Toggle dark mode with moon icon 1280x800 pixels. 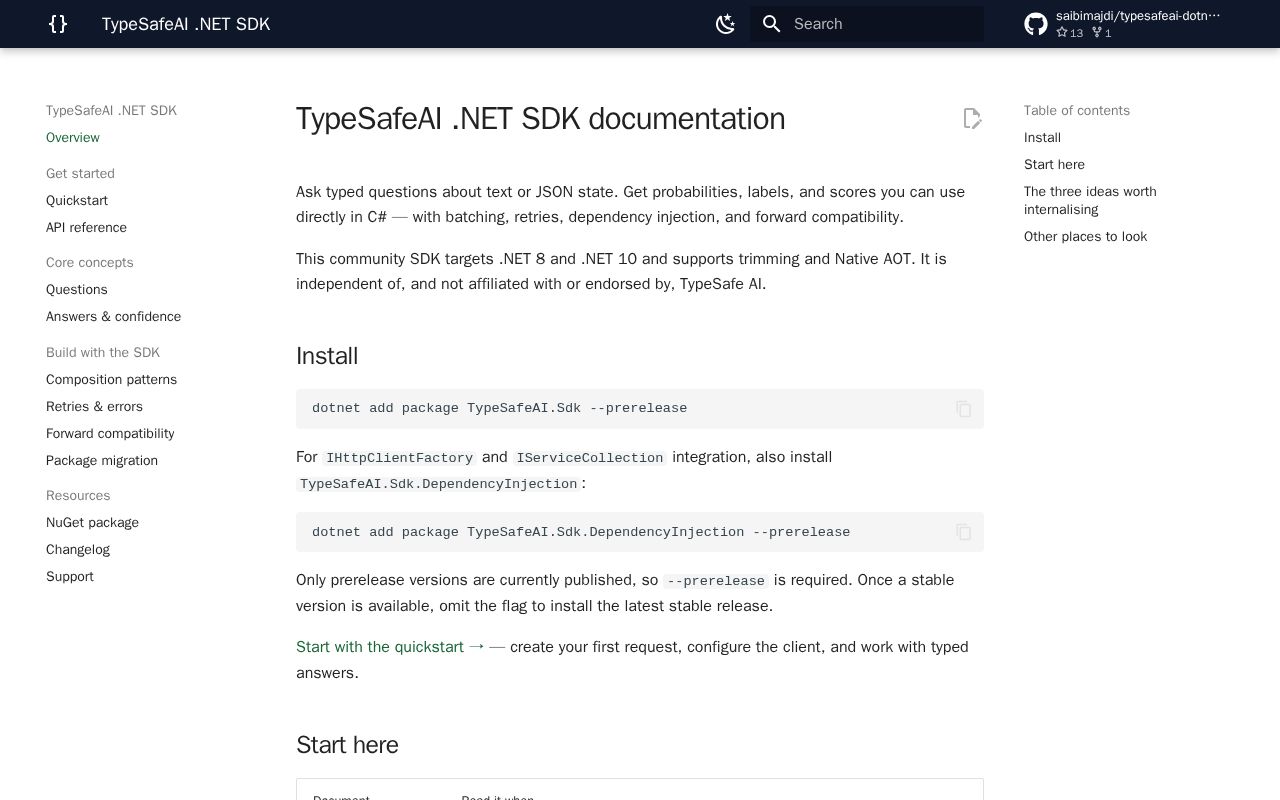click(726, 24)
